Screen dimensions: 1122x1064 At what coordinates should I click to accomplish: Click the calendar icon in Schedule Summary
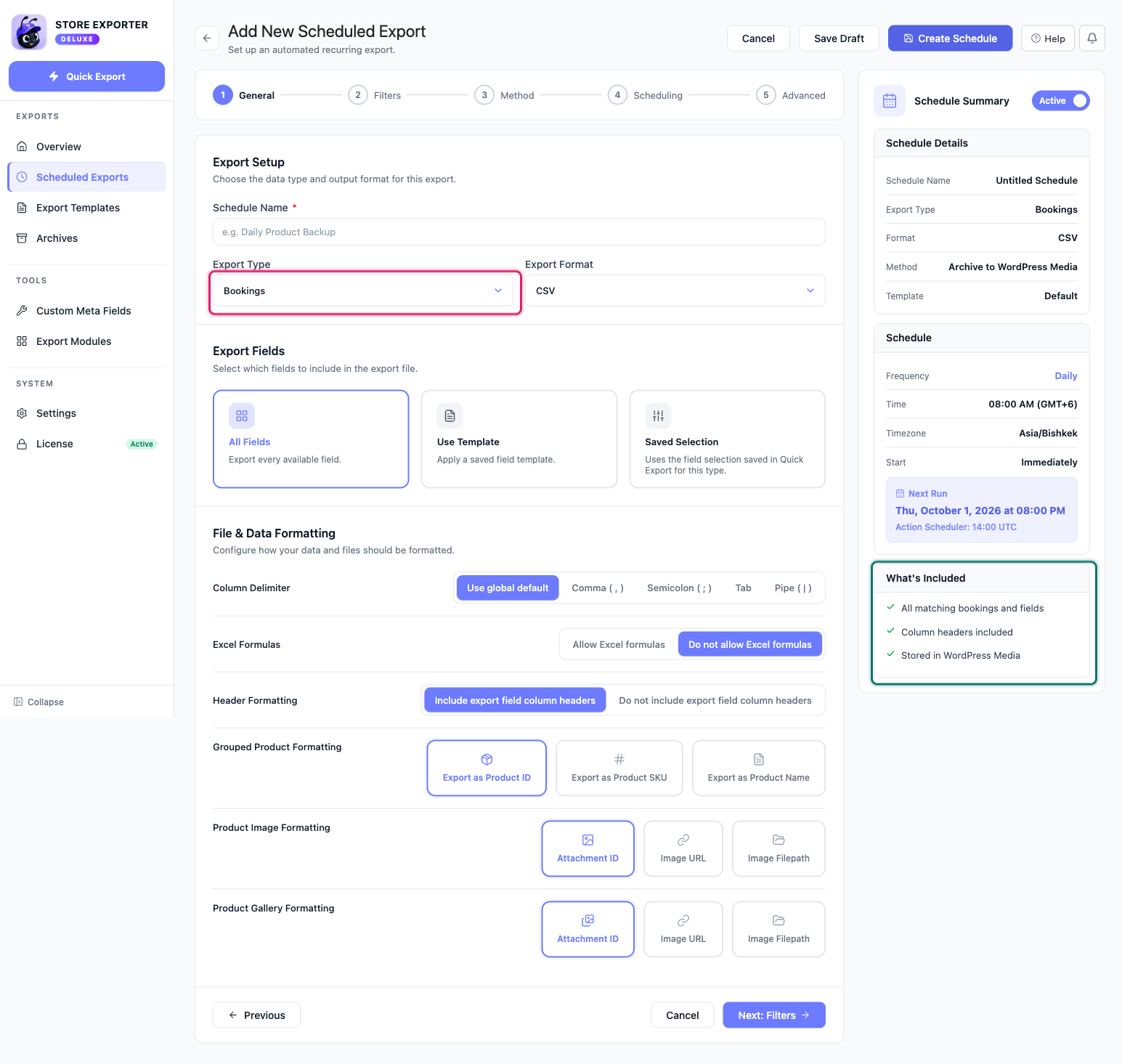click(890, 101)
